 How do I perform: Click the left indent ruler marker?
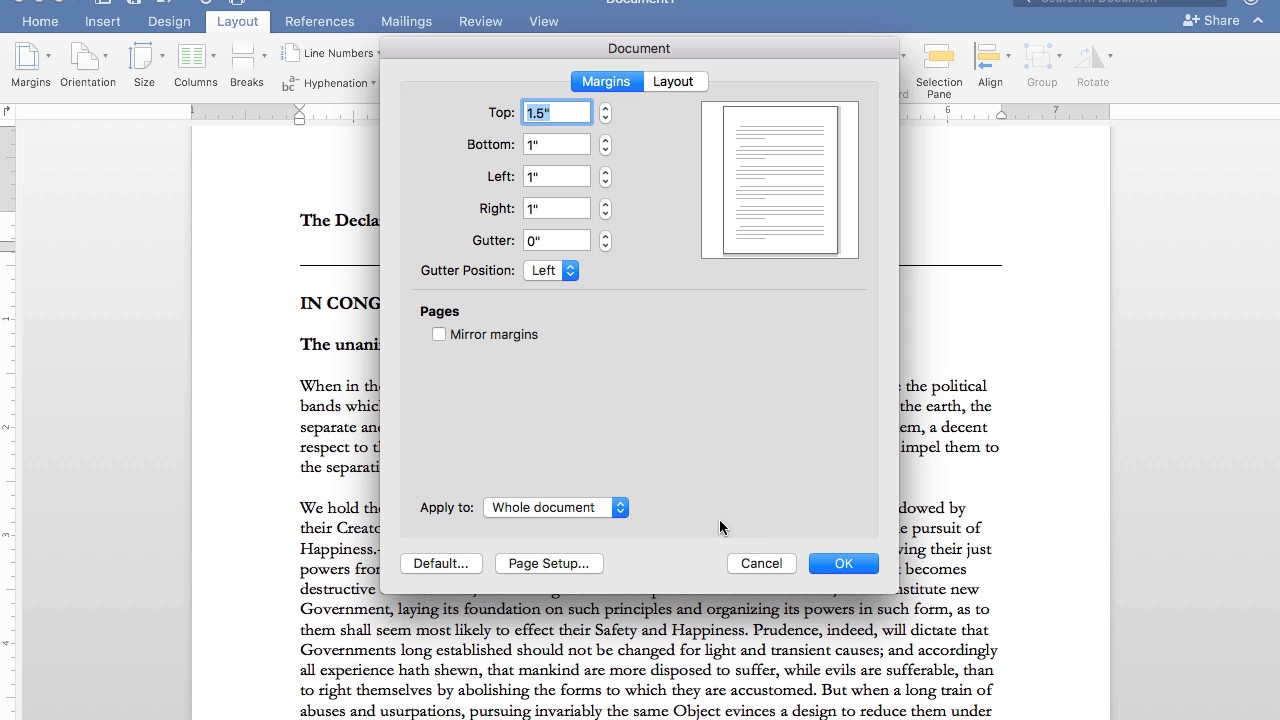click(299, 116)
